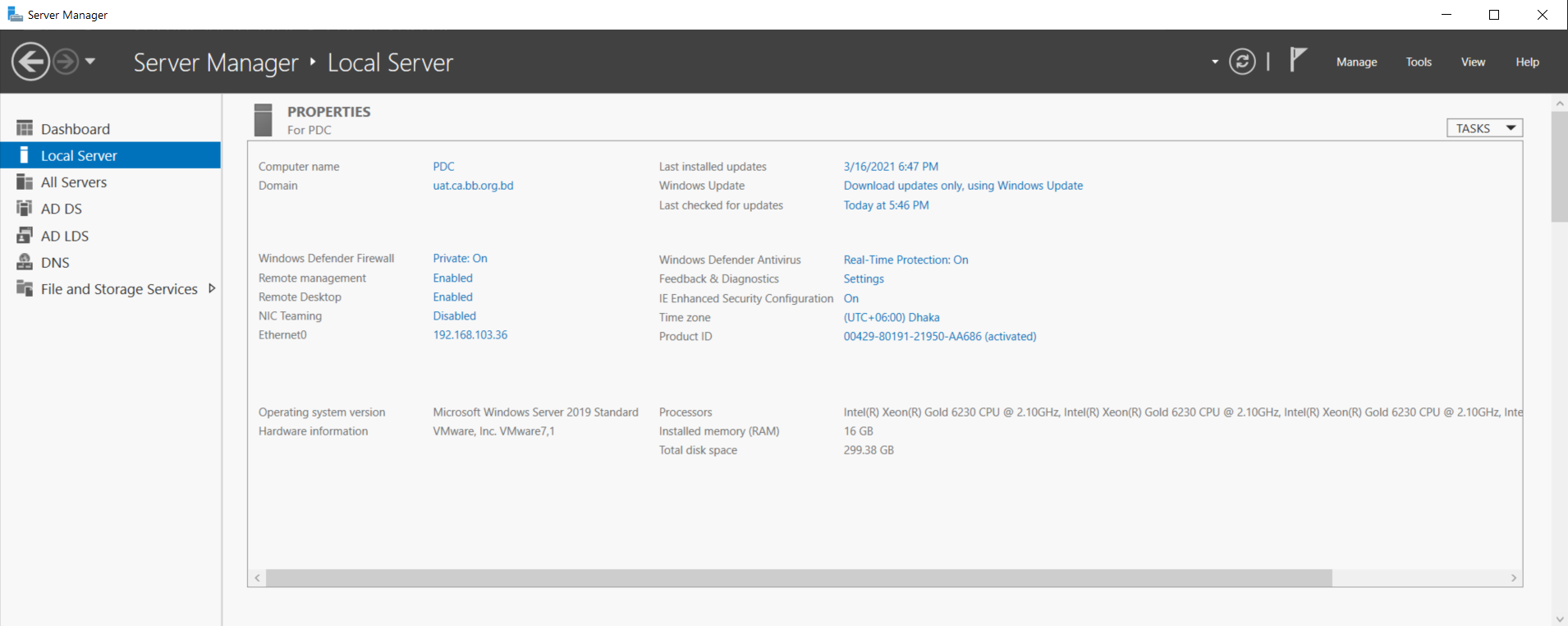The width and height of the screenshot is (1568, 626).
Task: Click domain uat.ca.bb.org.bd link
Action: pyautogui.click(x=473, y=186)
